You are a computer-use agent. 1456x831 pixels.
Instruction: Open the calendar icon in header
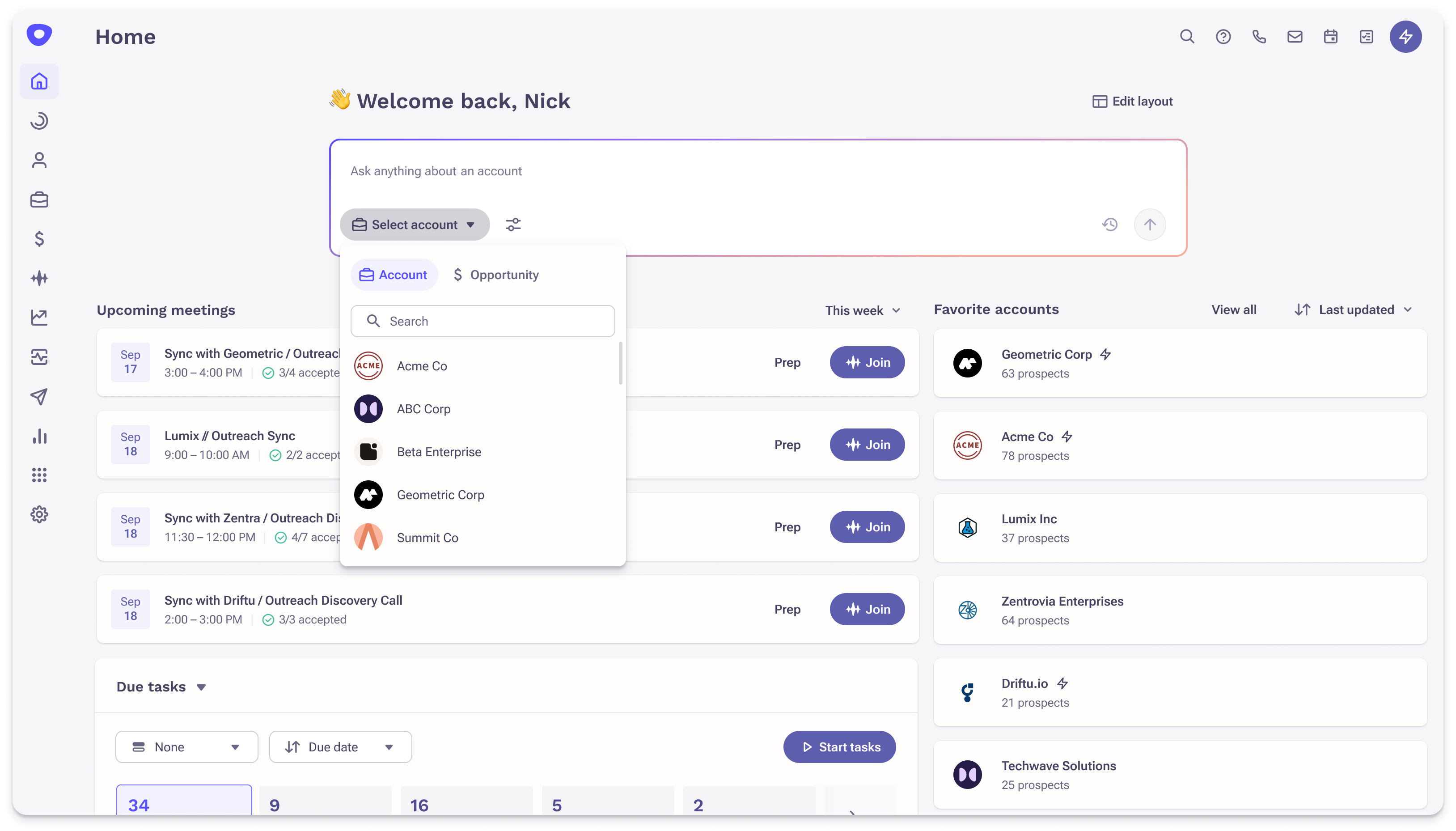[1330, 37]
